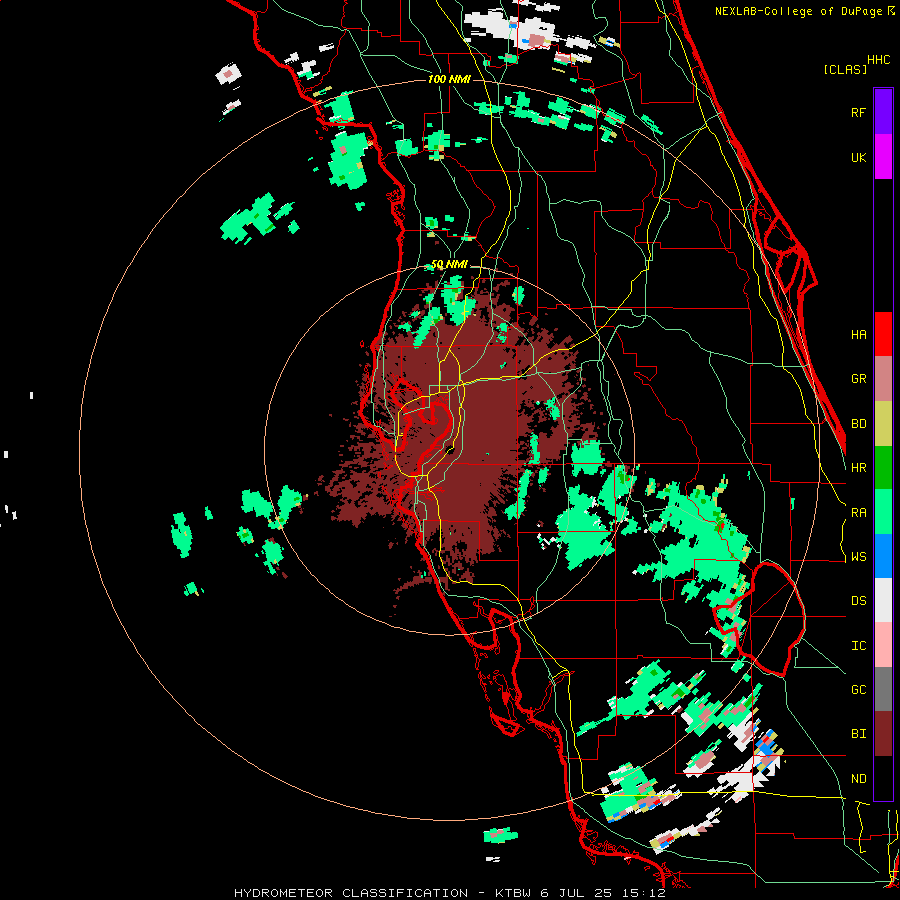Click the RF purple legend swatch

[883, 112]
